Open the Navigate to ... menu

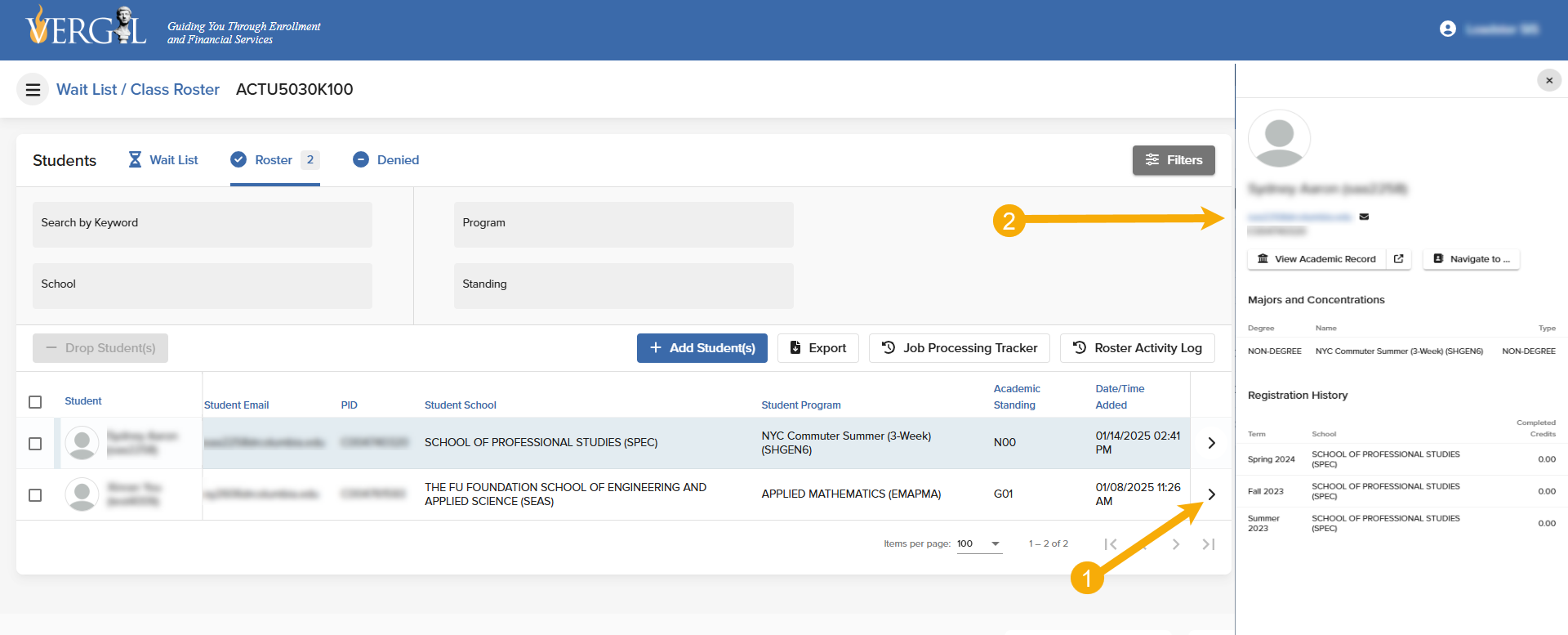click(x=1472, y=259)
